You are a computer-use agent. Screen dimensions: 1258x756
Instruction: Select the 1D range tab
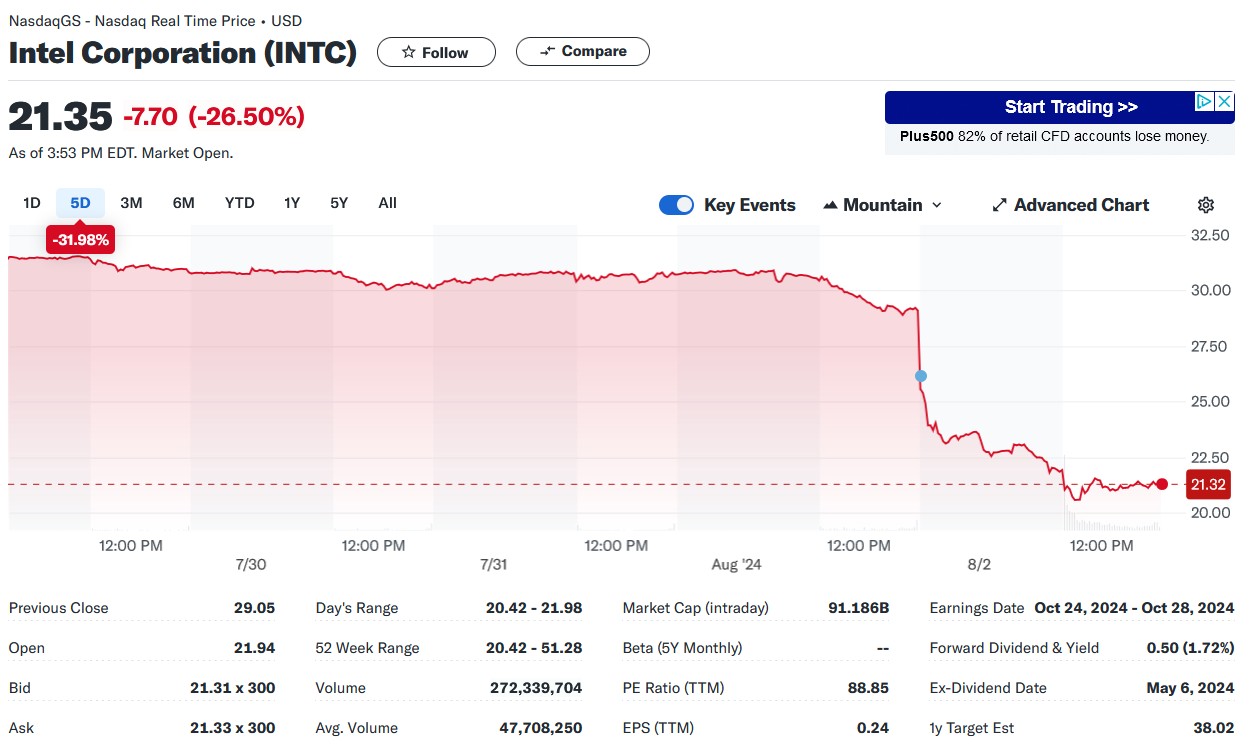[32, 203]
